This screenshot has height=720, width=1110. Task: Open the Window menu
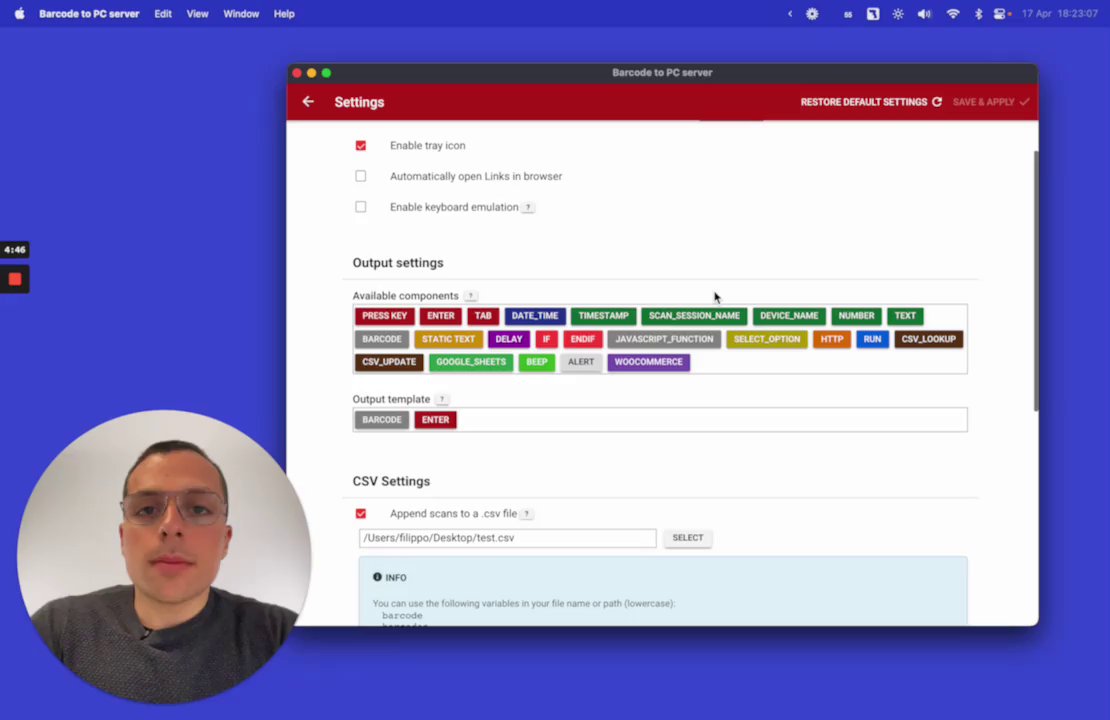(241, 13)
